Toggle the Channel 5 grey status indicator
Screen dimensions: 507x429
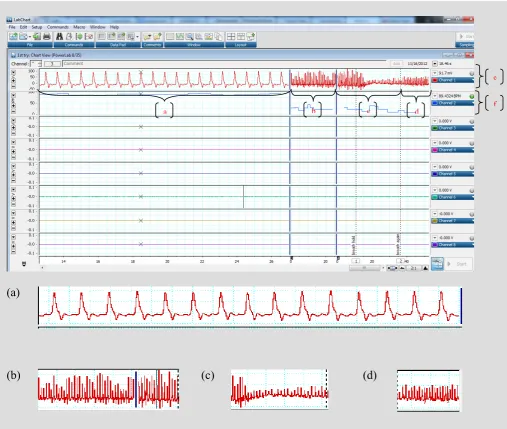click(x=472, y=167)
